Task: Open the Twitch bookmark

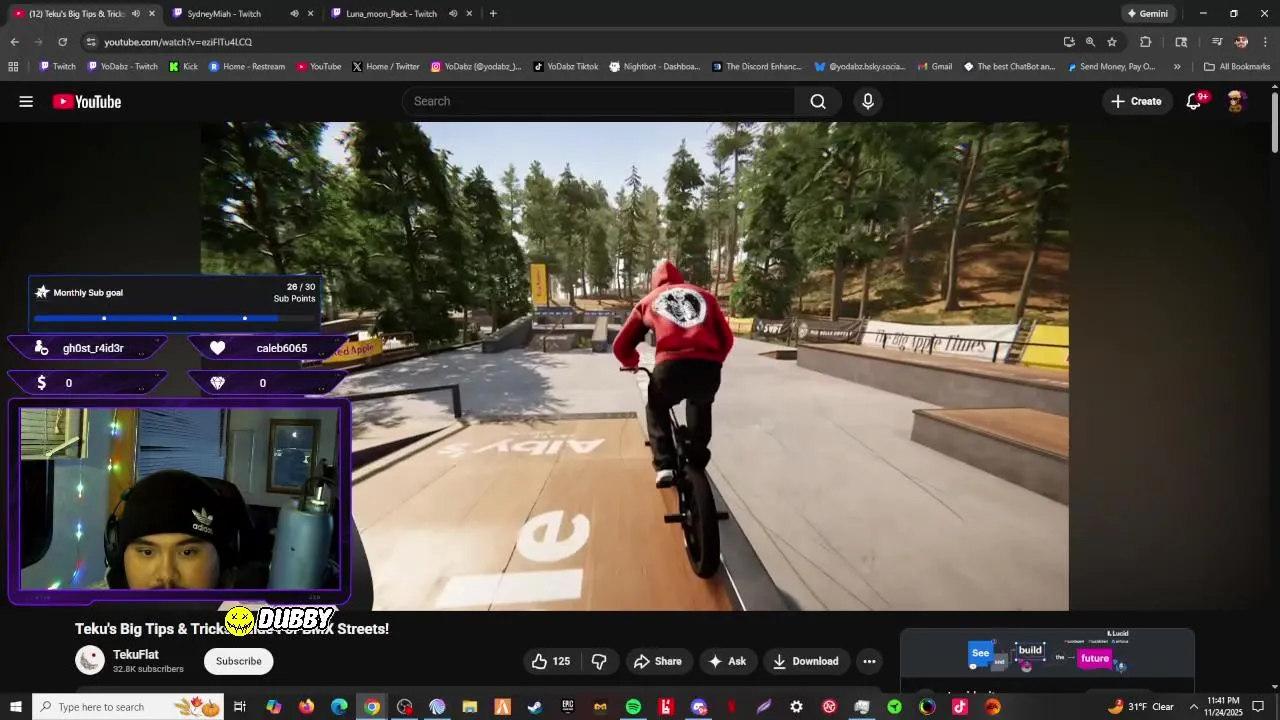Action: 57,67
